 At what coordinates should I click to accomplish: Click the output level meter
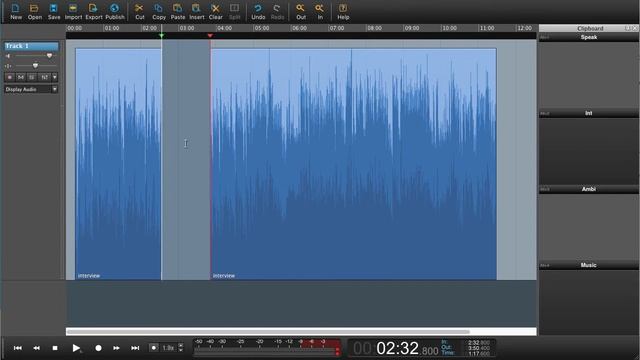coord(267,348)
